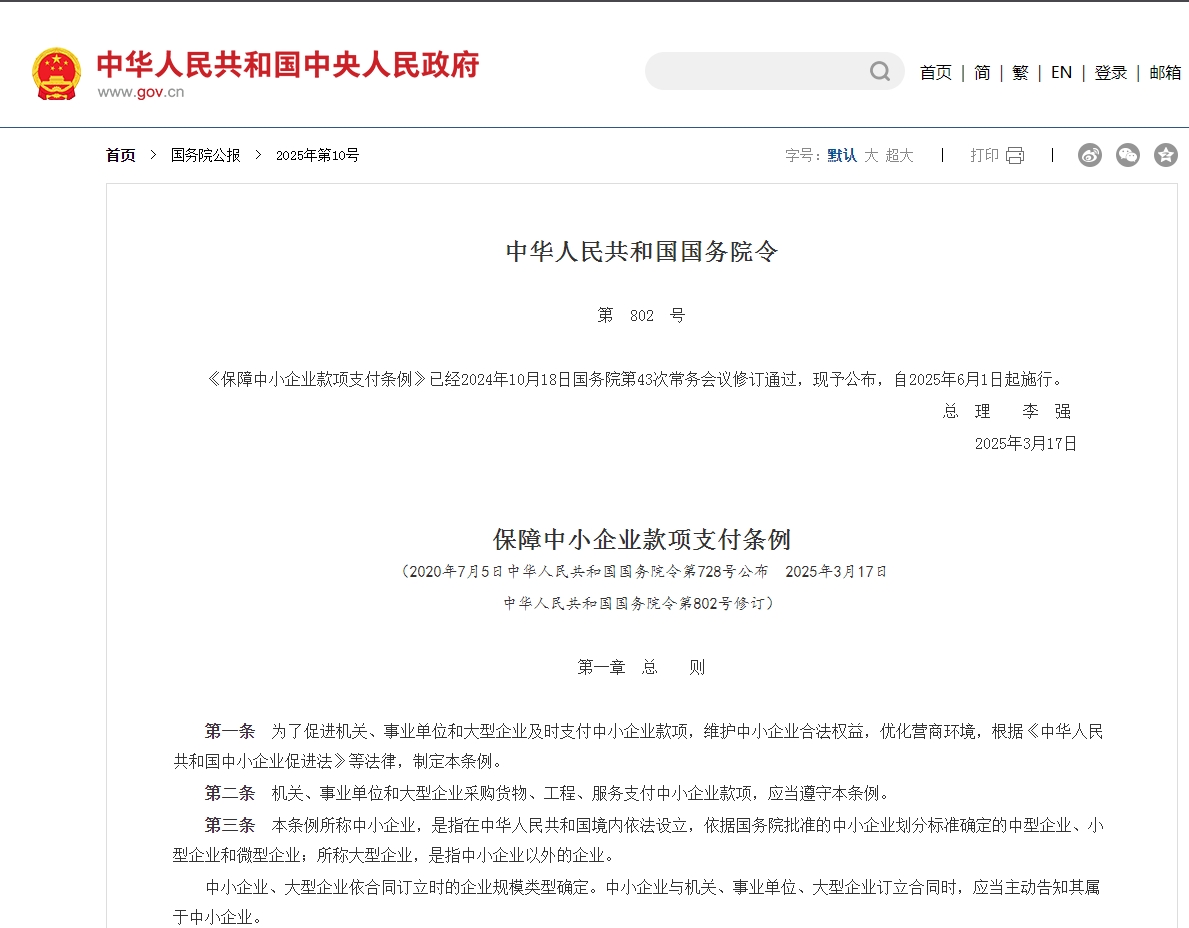Click the 打印 print text label

click(985, 155)
